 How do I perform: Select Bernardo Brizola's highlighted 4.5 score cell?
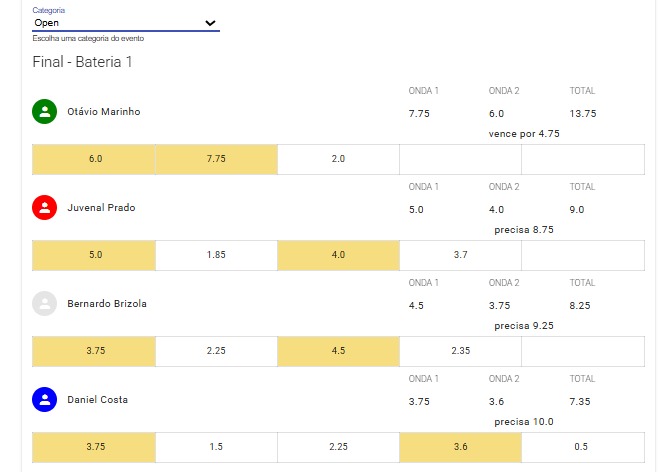[x=338, y=351]
